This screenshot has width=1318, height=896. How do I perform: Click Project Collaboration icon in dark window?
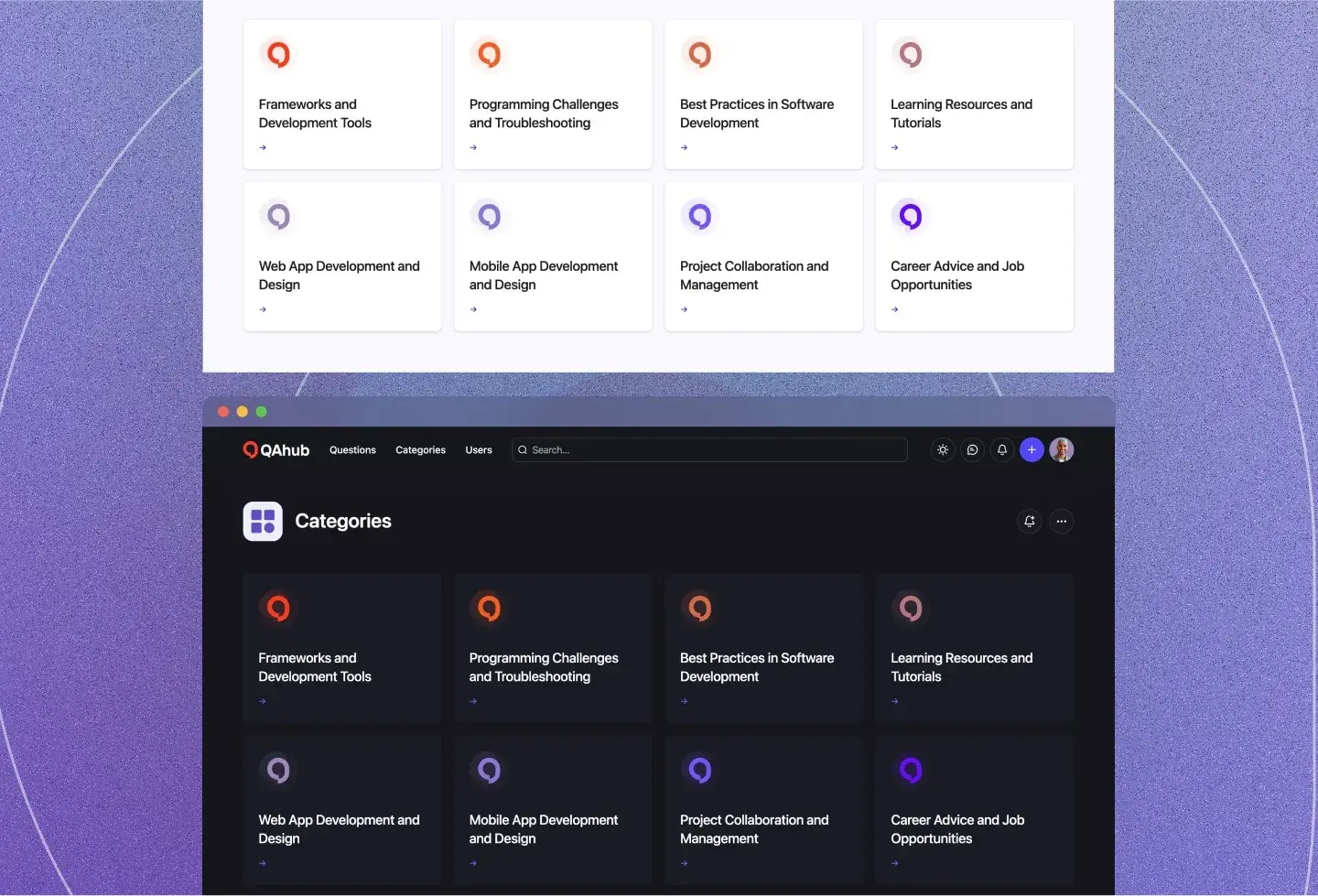(x=699, y=771)
